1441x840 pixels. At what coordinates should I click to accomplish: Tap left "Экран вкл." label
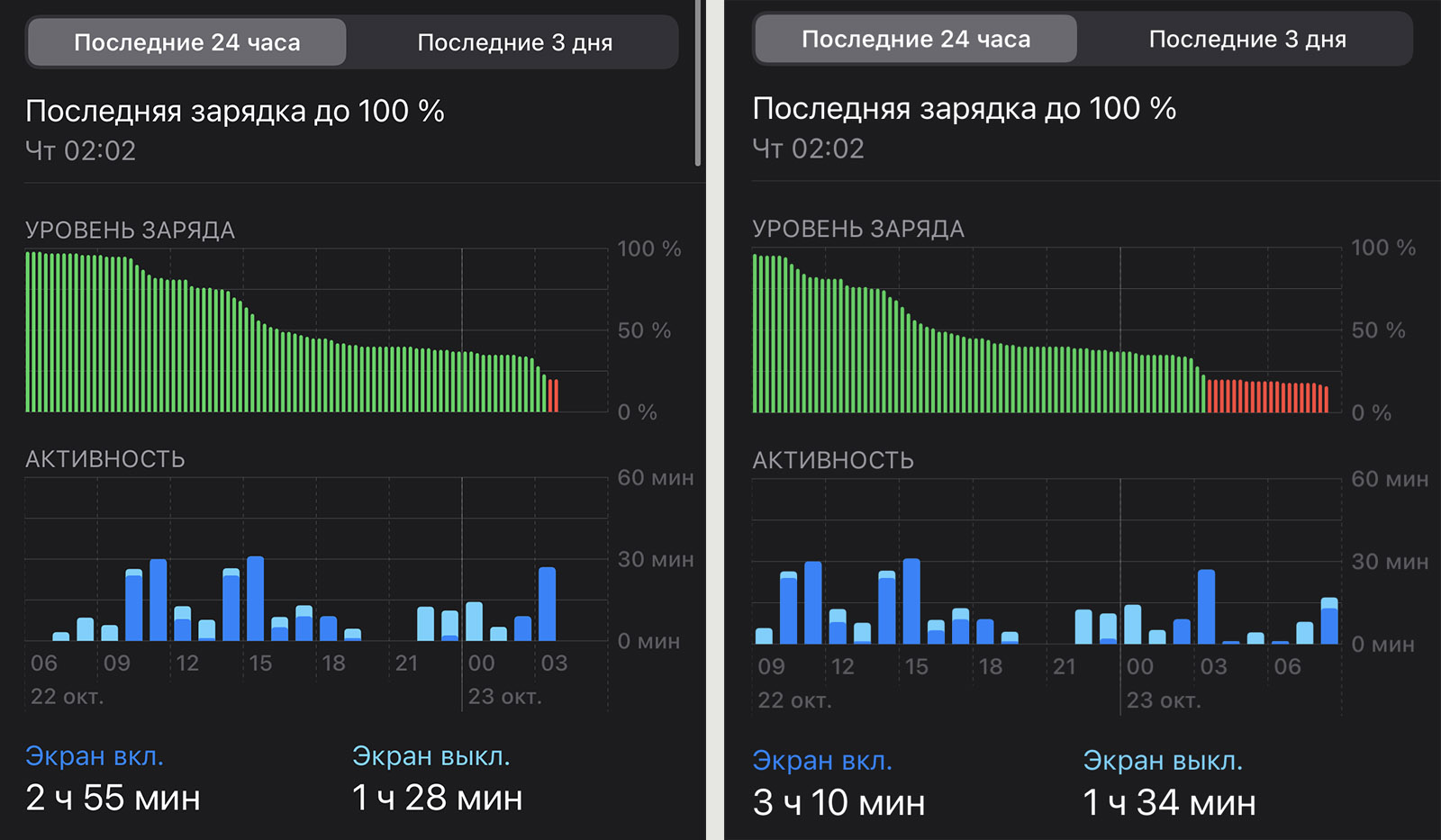pyautogui.click(x=95, y=756)
